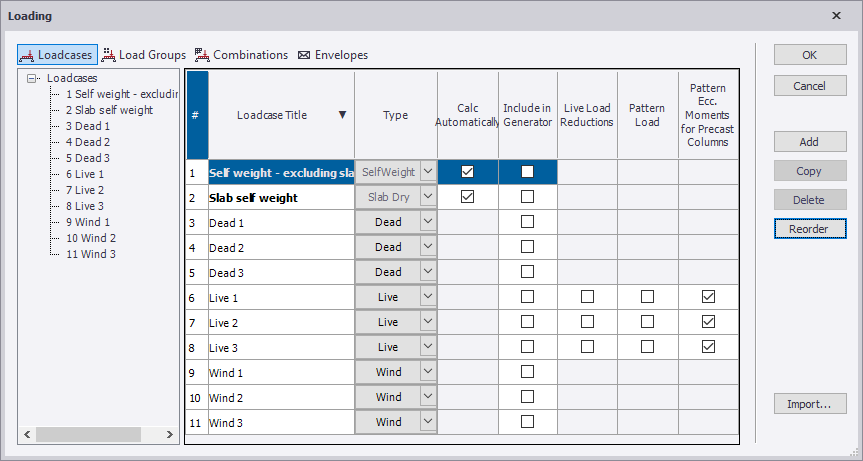Open Type dropdown for Wind 2 row
The image size is (863, 461).
[428, 397]
